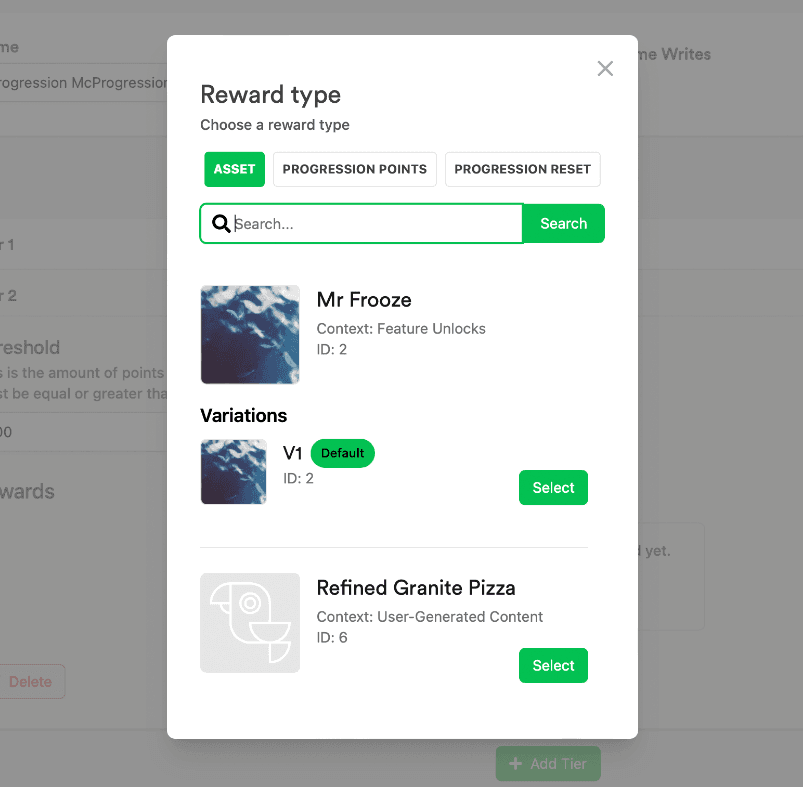Click the Refined Granite Pizza parrot icon
The height and width of the screenshot is (787, 803).
coord(250,623)
